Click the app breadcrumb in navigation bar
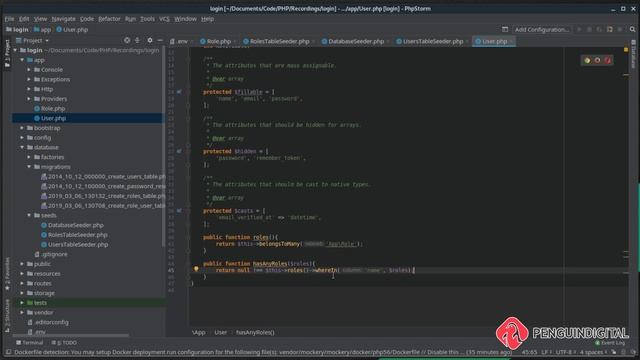640x360 pixels. click(42, 29)
